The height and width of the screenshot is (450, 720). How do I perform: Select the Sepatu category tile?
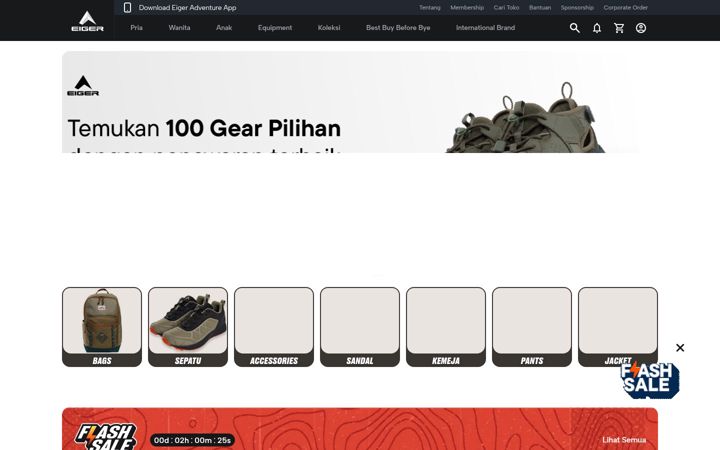188,327
